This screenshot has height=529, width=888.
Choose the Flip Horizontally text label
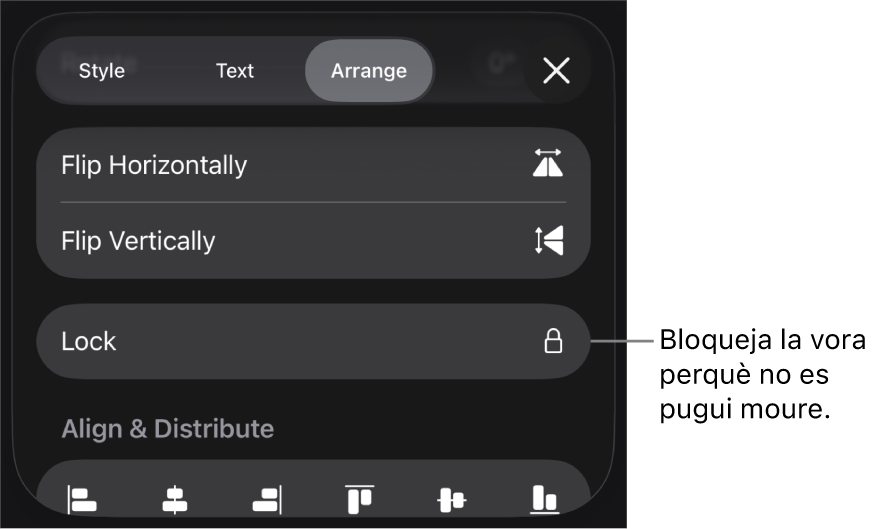pyautogui.click(x=154, y=165)
